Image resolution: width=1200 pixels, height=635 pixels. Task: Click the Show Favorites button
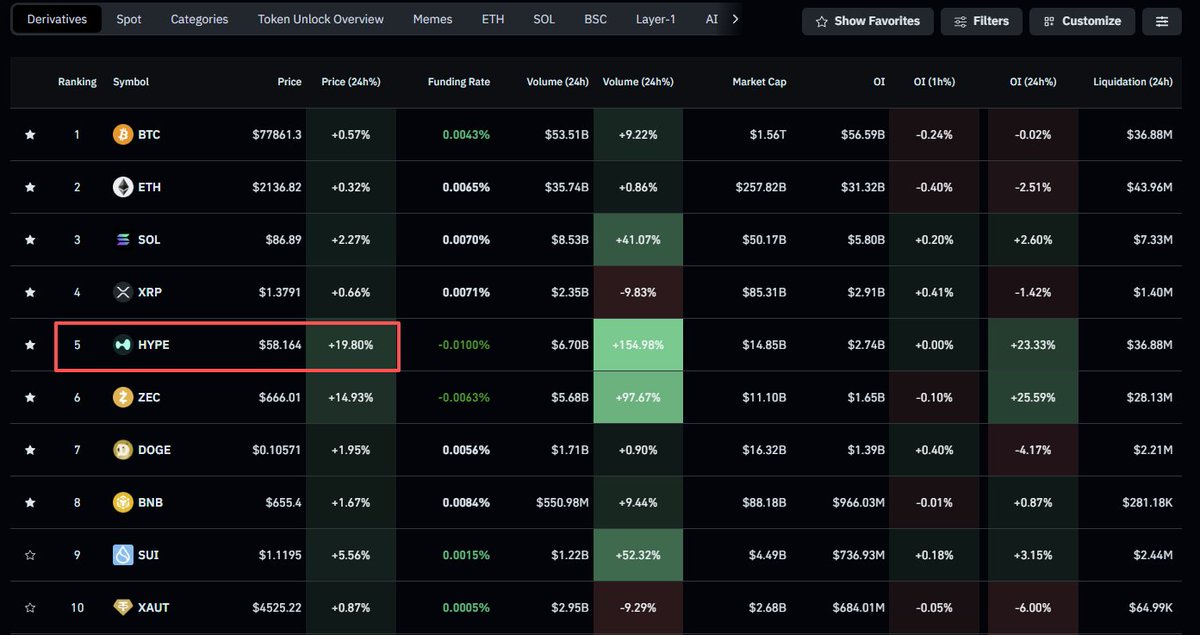point(868,21)
